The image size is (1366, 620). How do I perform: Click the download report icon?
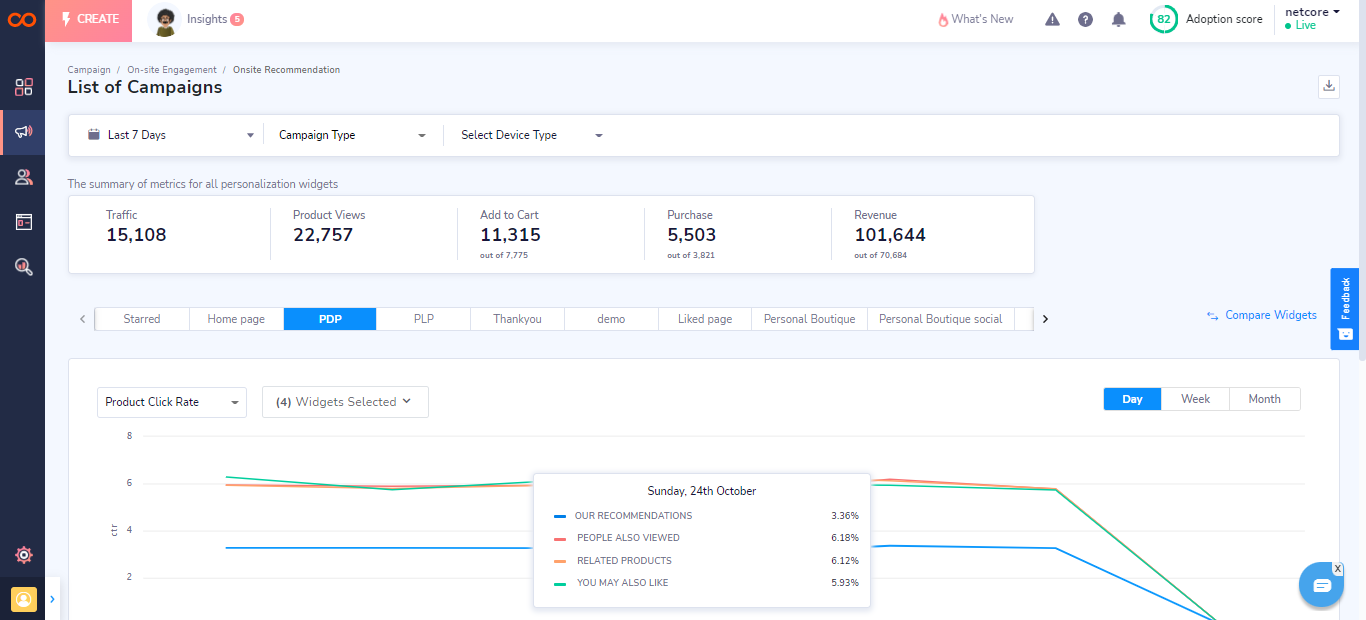click(x=1329, y=86)
